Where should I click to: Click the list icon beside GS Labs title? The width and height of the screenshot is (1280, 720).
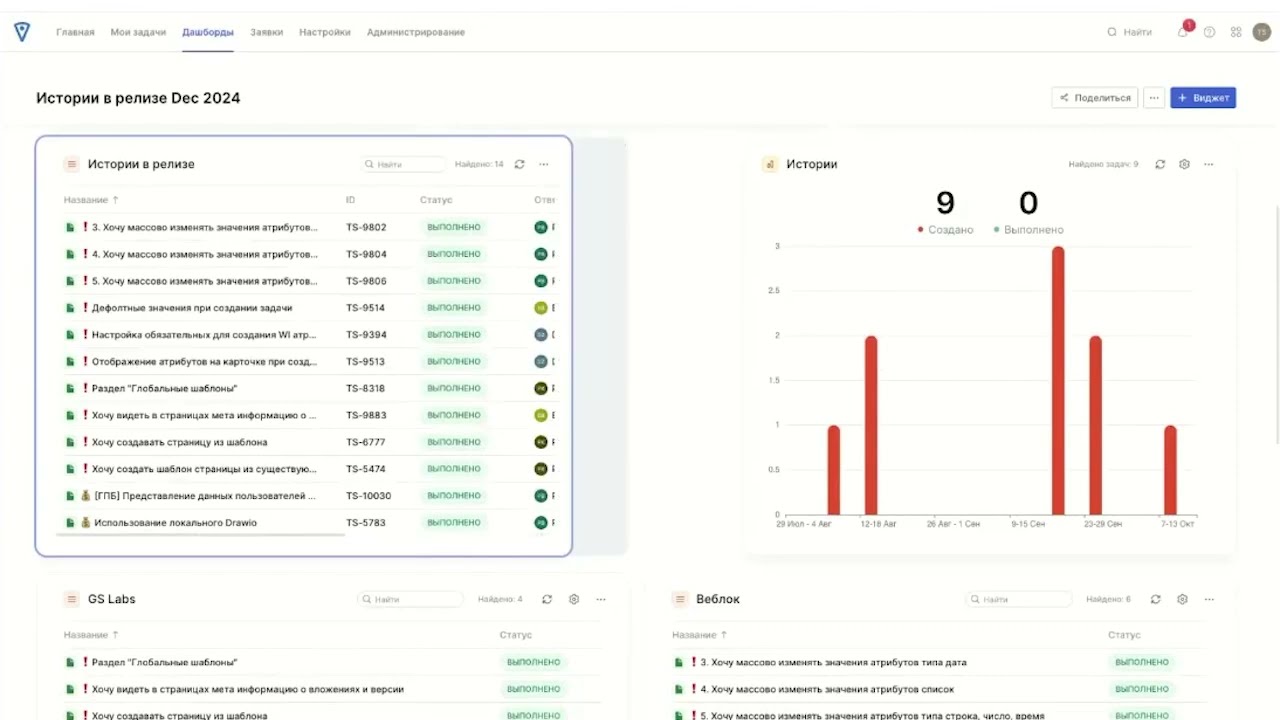(71, 599)
